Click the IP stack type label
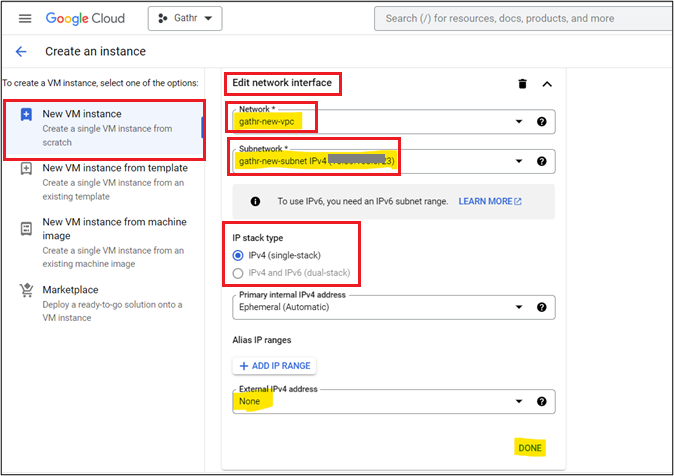The height and width of the screenshot is (476, 674). pos(257,238)
